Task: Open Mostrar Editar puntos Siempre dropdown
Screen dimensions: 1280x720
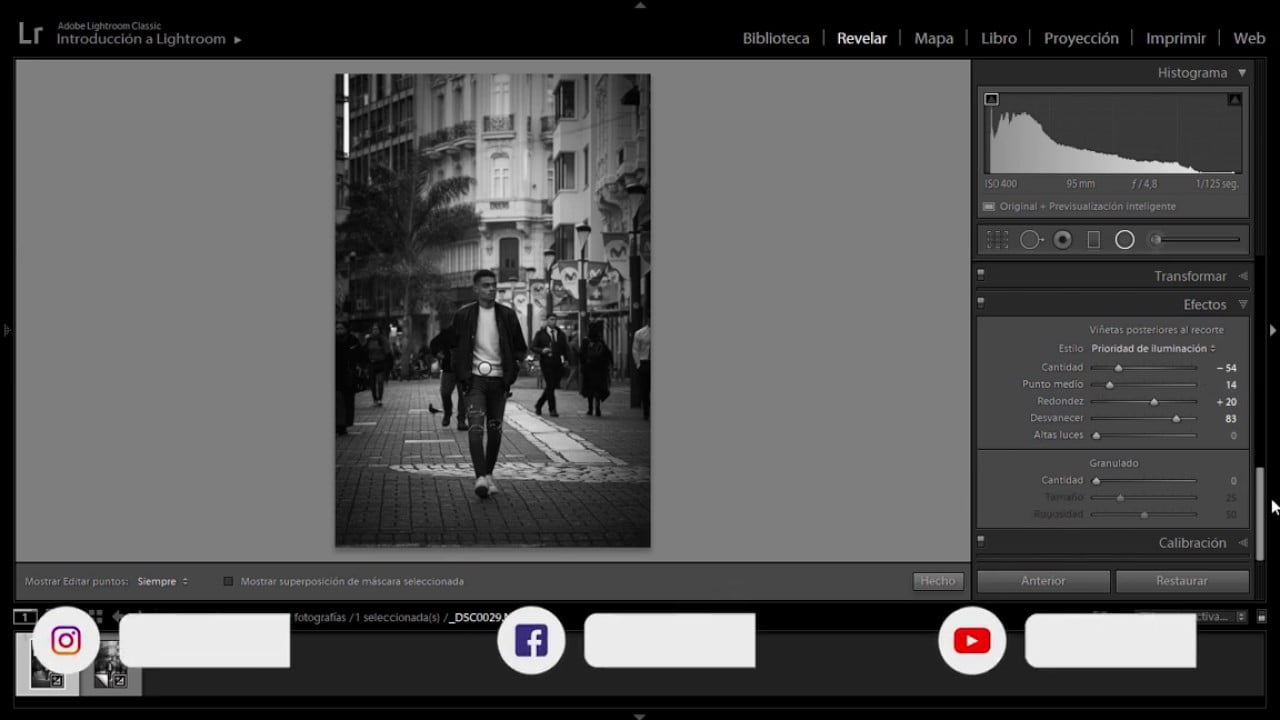Action: pos(163,581)
